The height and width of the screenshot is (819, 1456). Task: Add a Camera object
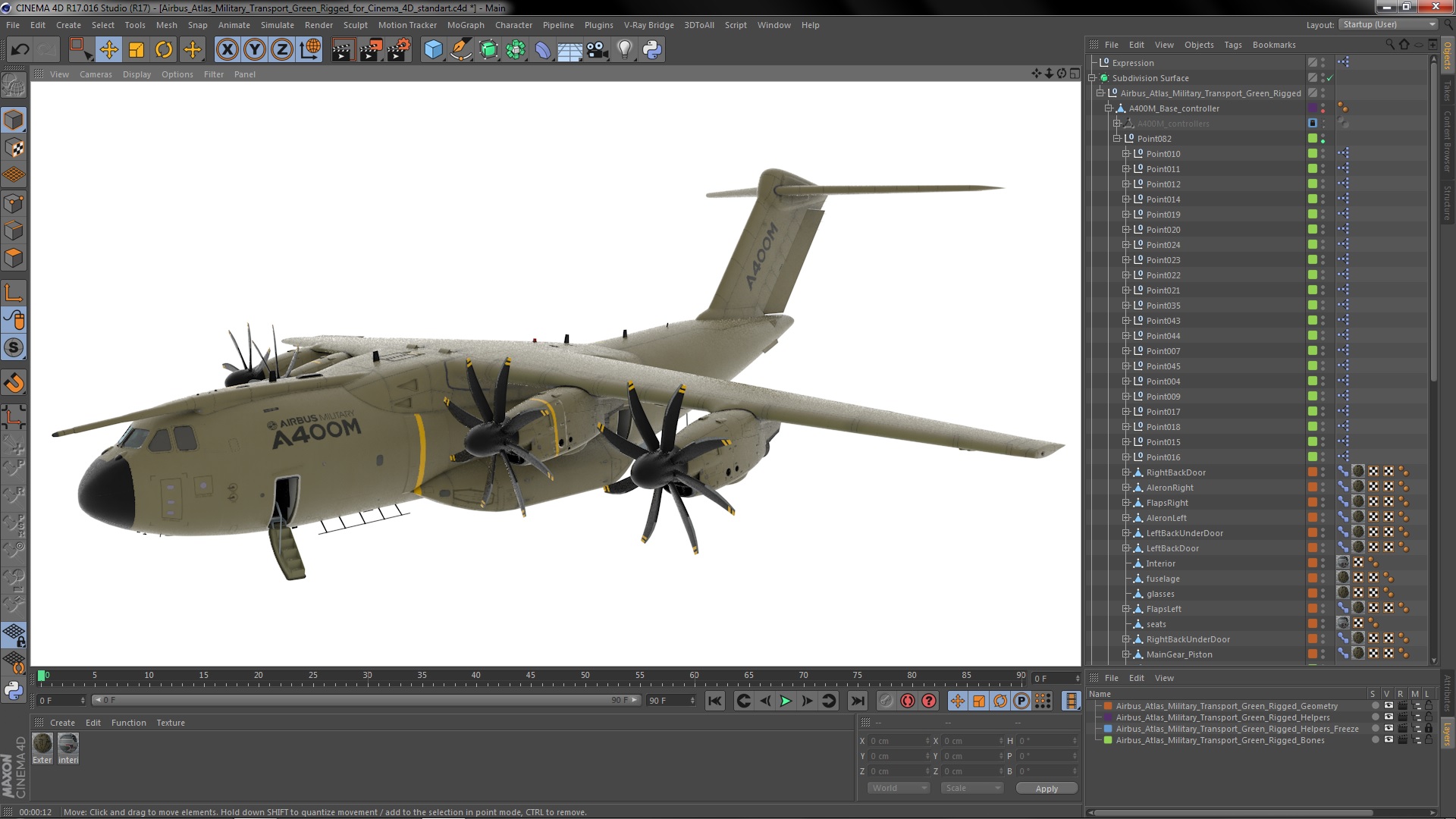[598, 50]
